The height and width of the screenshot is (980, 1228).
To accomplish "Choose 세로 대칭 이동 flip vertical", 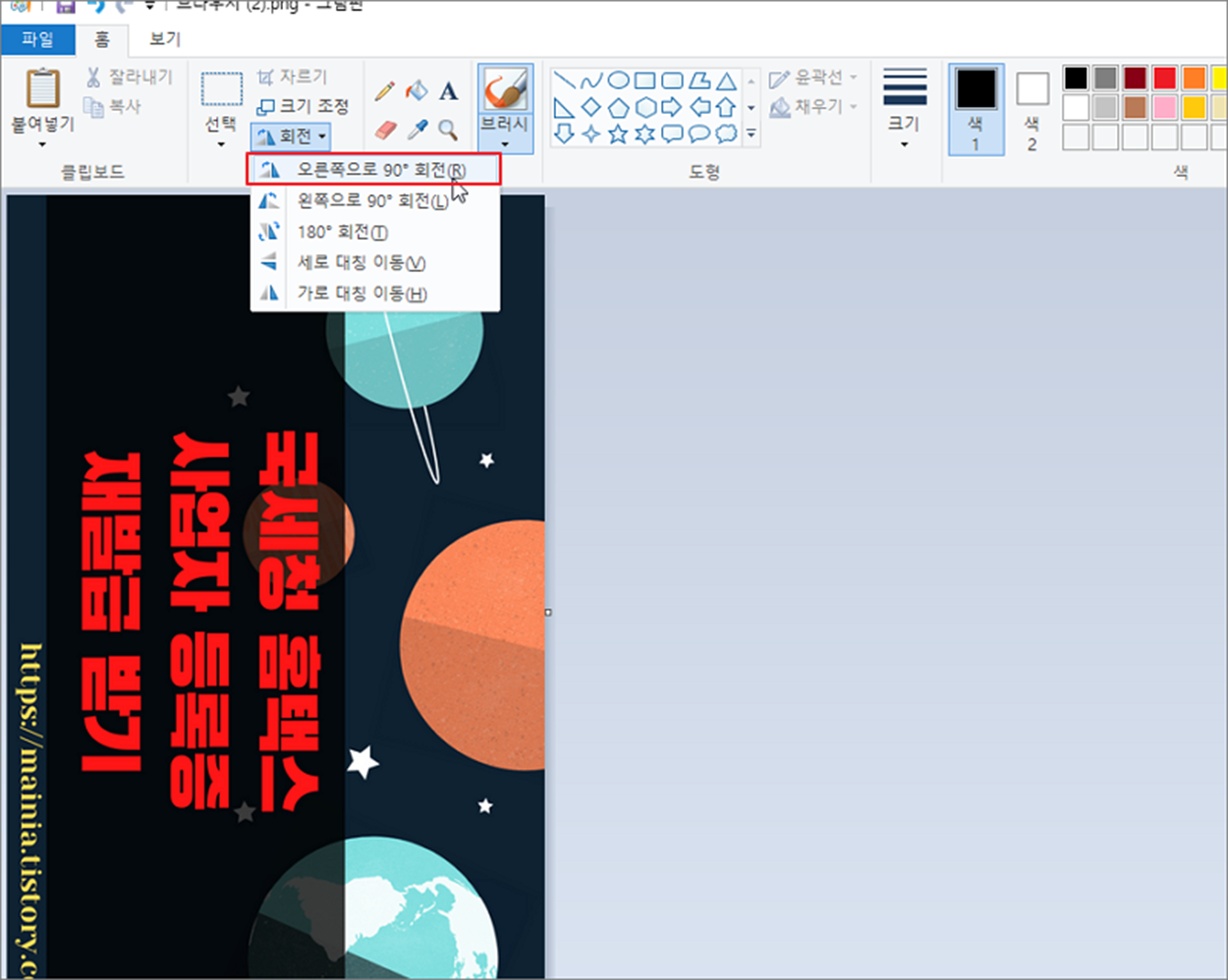I will (x=374, y=262).
